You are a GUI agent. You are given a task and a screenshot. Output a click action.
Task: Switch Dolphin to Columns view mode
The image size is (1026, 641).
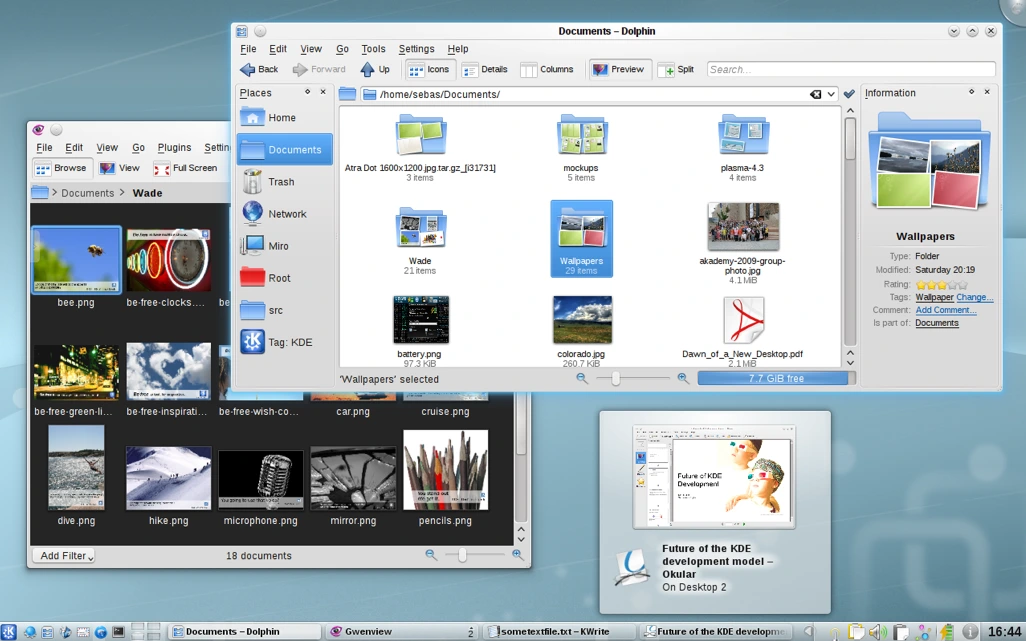click(547, 69)
